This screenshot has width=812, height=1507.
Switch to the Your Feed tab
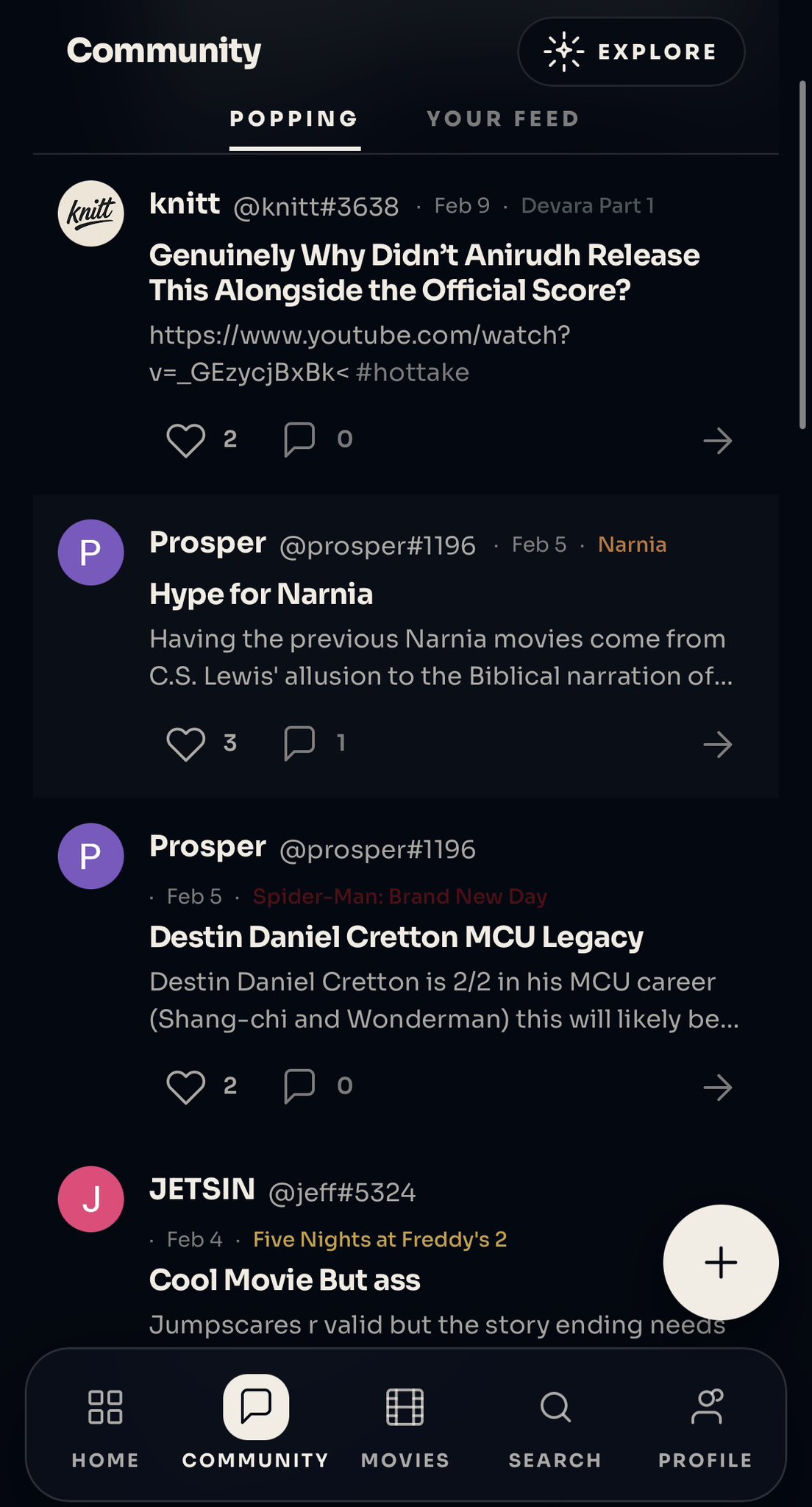[x=503, y=119]
